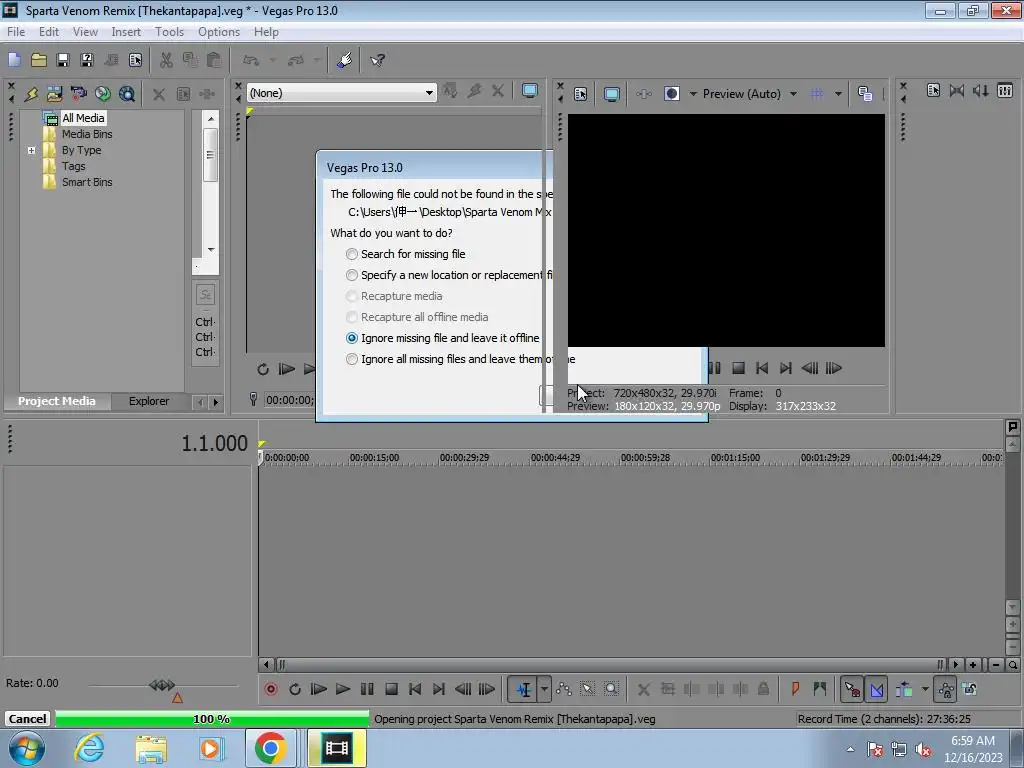Click the trimmer external monitor icon
The image size is (1024, 768).
(x=530, y=91)
